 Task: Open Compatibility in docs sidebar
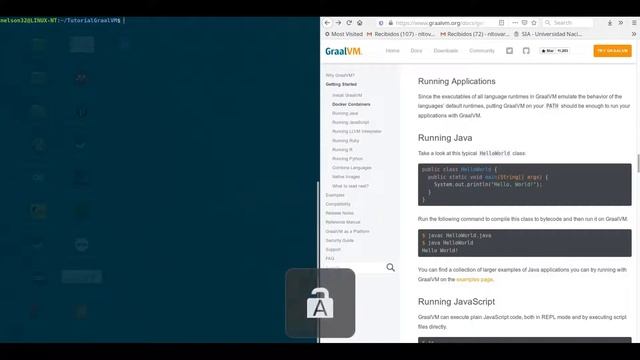point(338,204)
